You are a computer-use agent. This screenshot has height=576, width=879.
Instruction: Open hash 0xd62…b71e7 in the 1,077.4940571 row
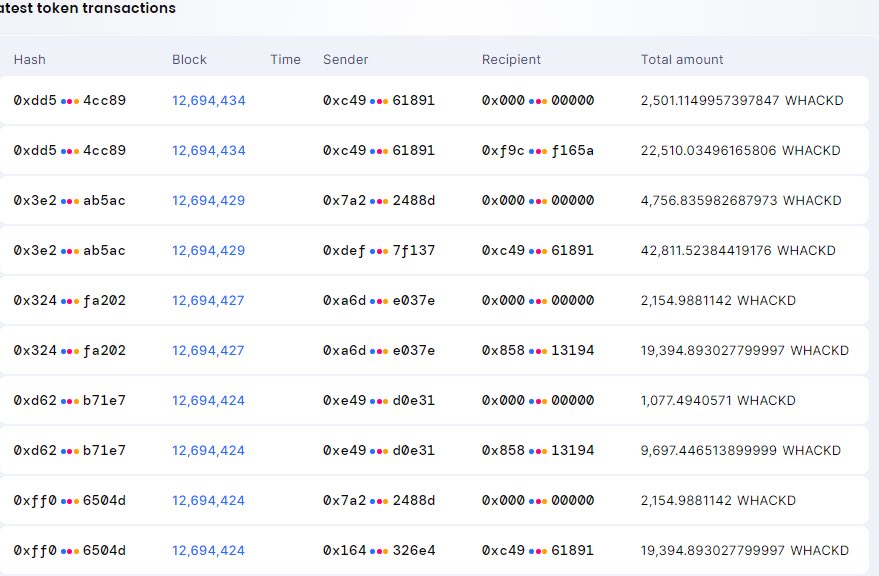point(70,400)
